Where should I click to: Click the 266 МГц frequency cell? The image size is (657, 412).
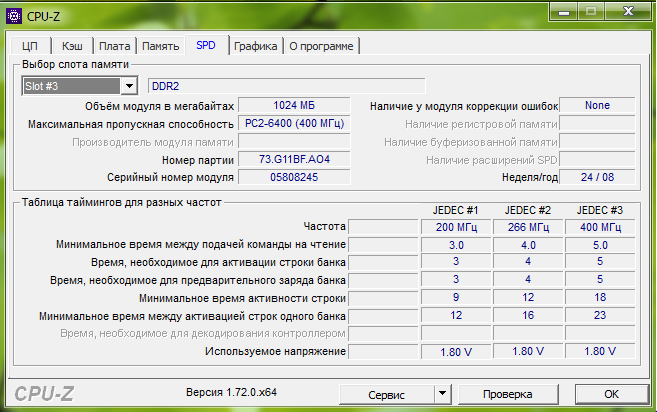(528, 227)
